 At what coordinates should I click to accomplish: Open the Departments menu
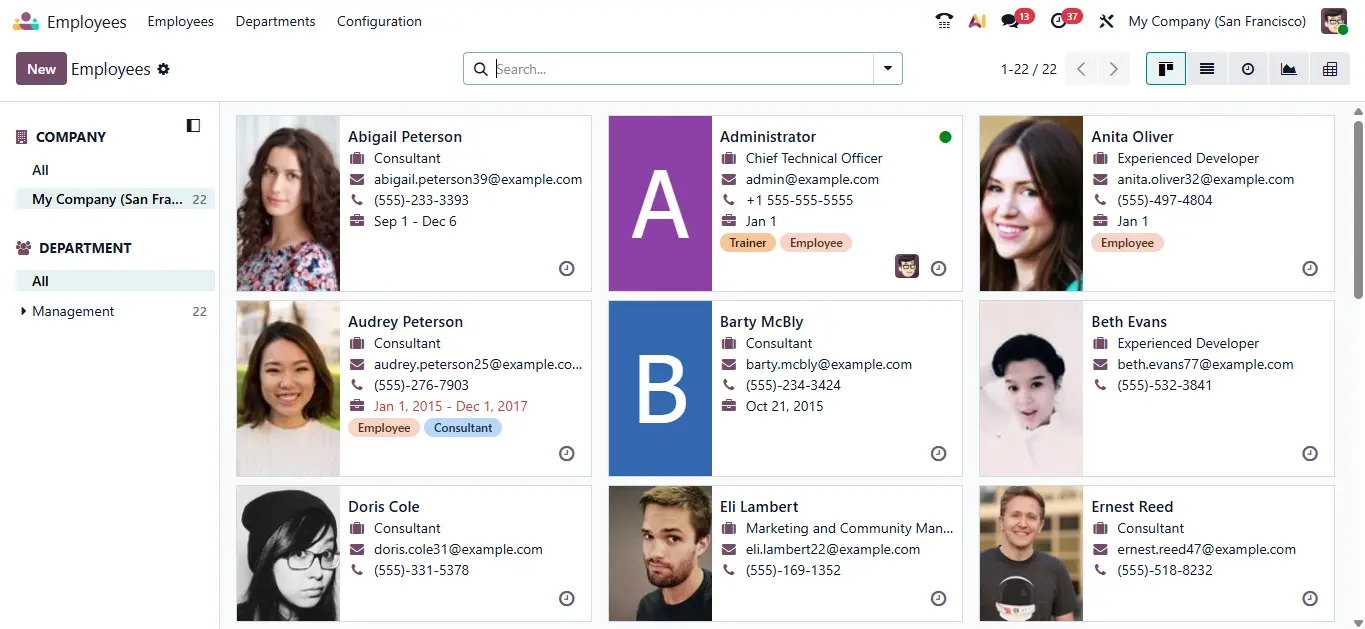click(275, 21)
